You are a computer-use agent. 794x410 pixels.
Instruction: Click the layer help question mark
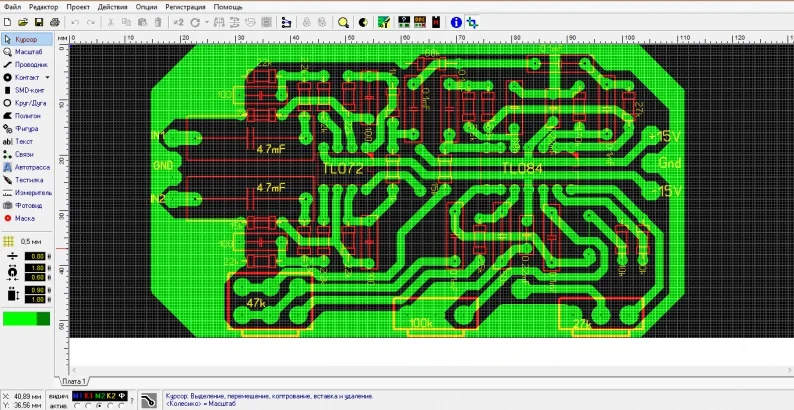[x=132, y=401]
